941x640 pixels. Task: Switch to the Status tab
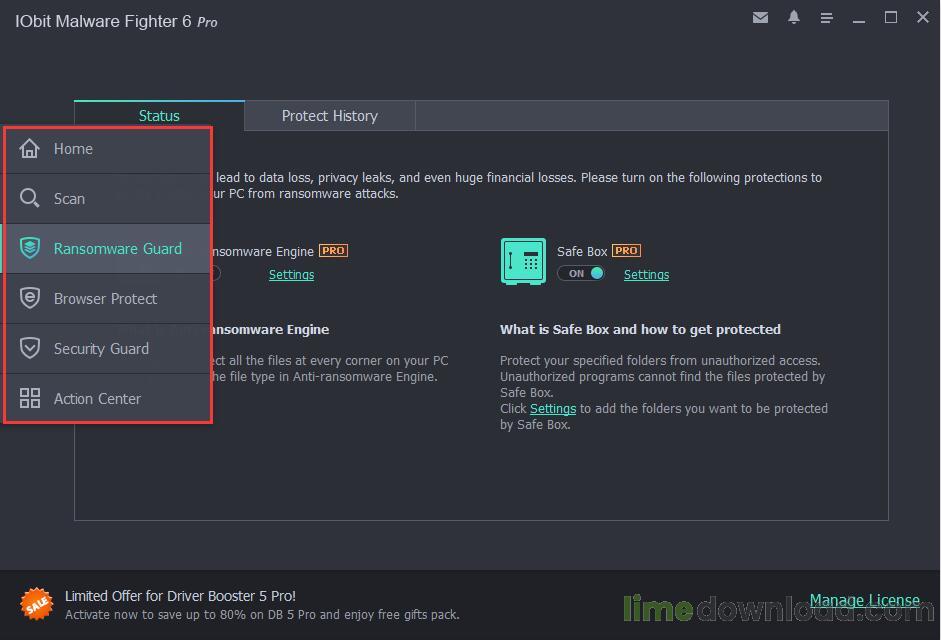pos(159,115)
